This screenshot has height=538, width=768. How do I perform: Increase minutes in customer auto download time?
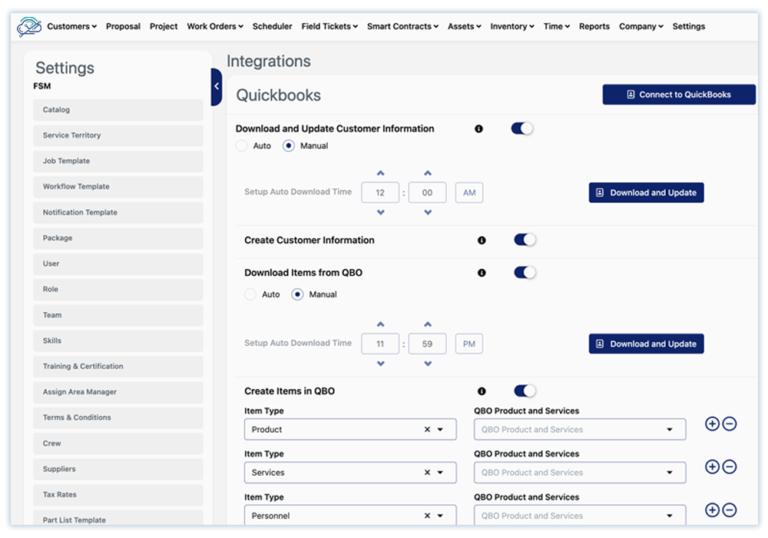click(x=428, y=173)
